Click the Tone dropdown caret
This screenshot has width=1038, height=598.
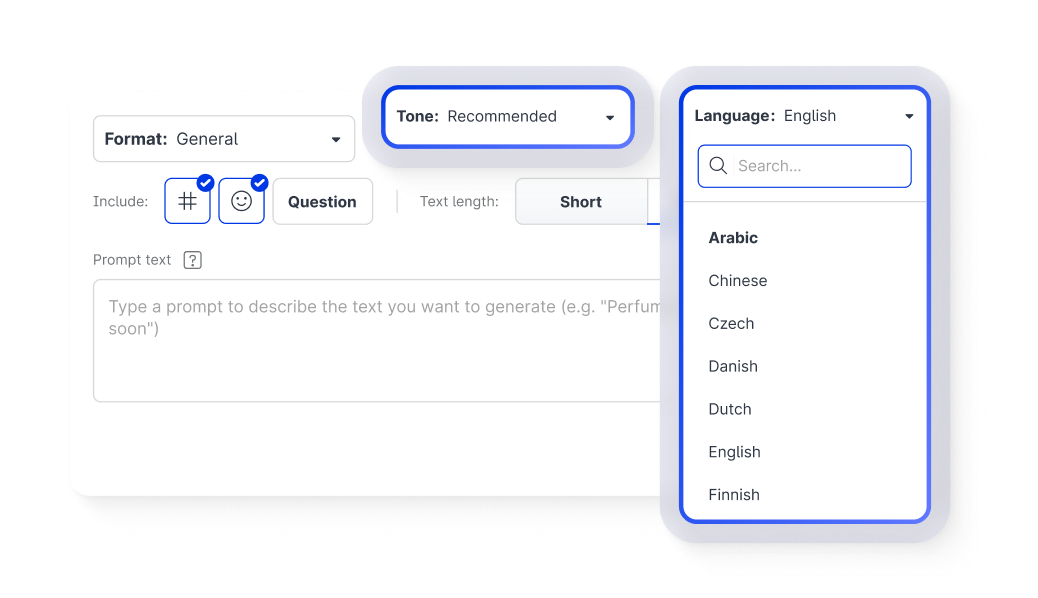610,117
